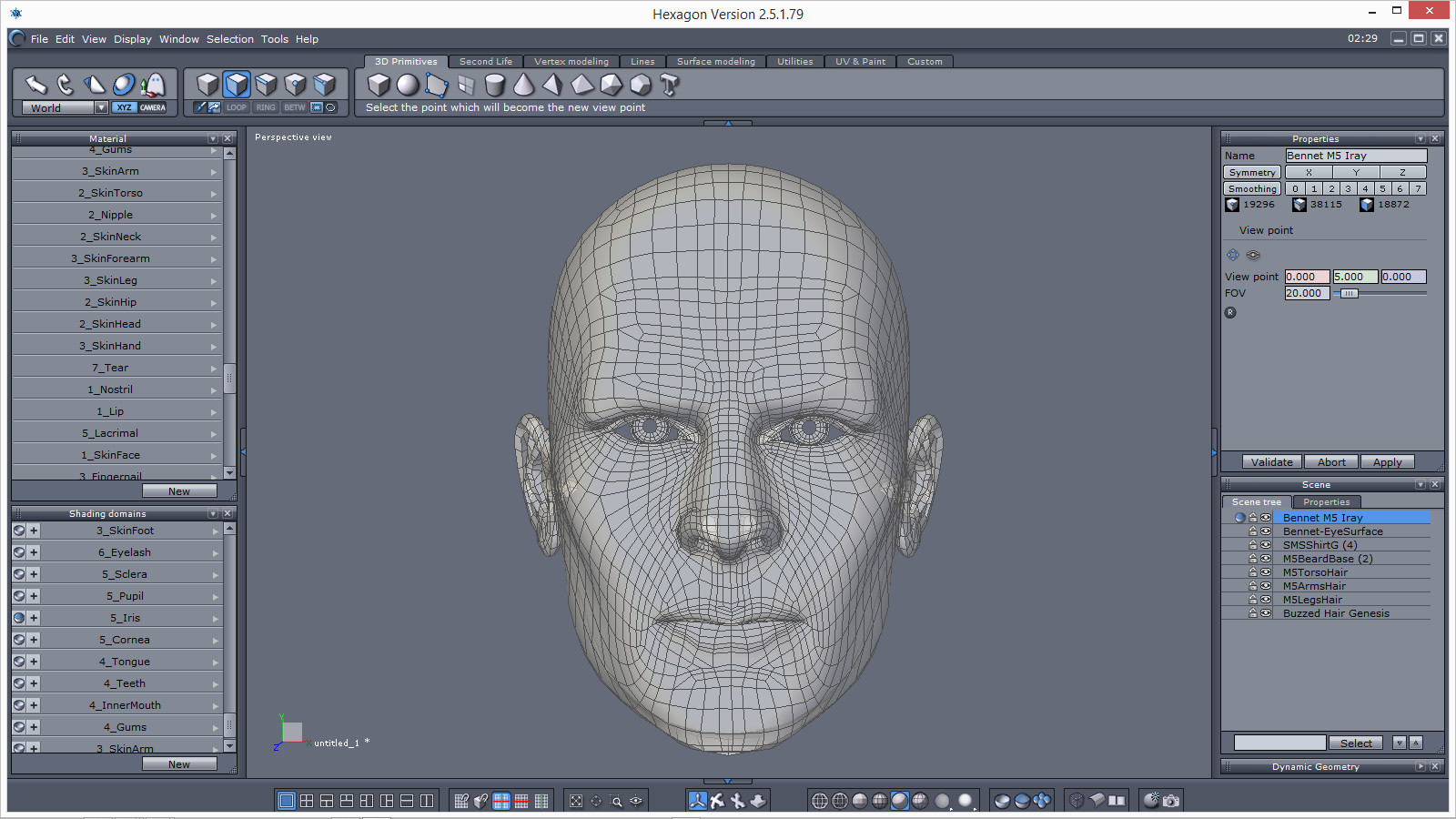Click the Apply button
Screen dimensions: 1456x819
[1388, 462]
